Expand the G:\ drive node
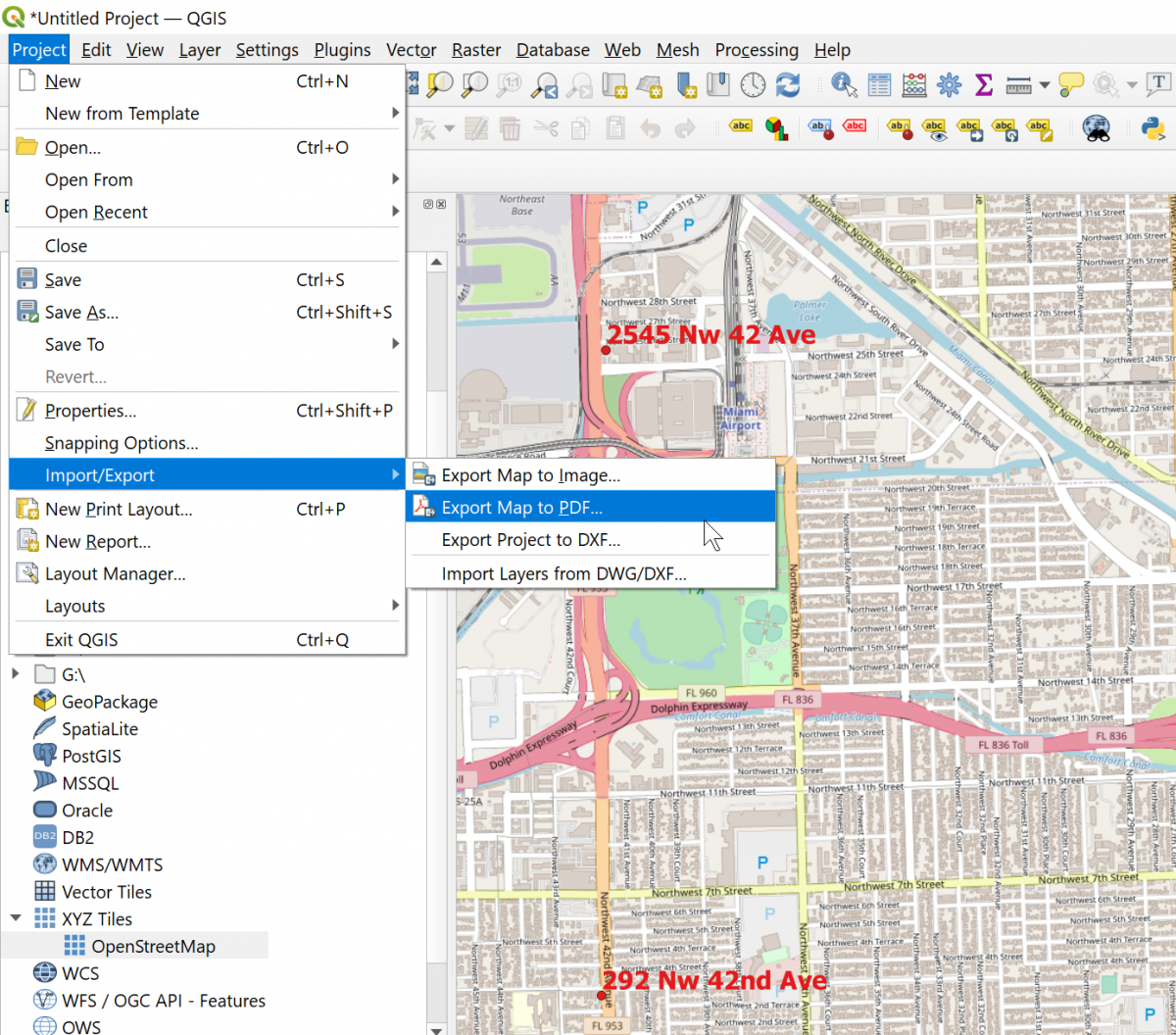 click(x=16, y=674)
